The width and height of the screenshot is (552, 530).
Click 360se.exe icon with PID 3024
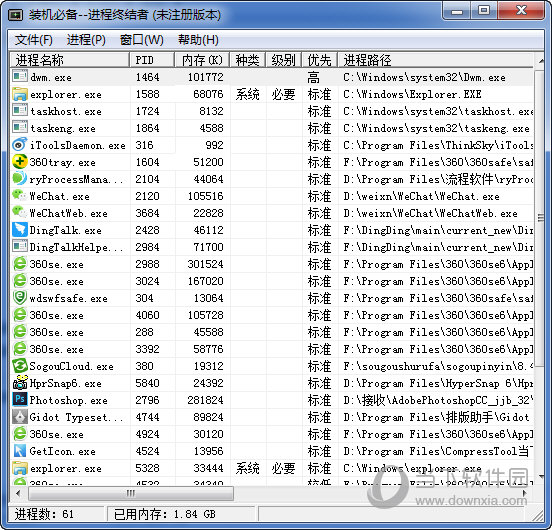point(20,280)
